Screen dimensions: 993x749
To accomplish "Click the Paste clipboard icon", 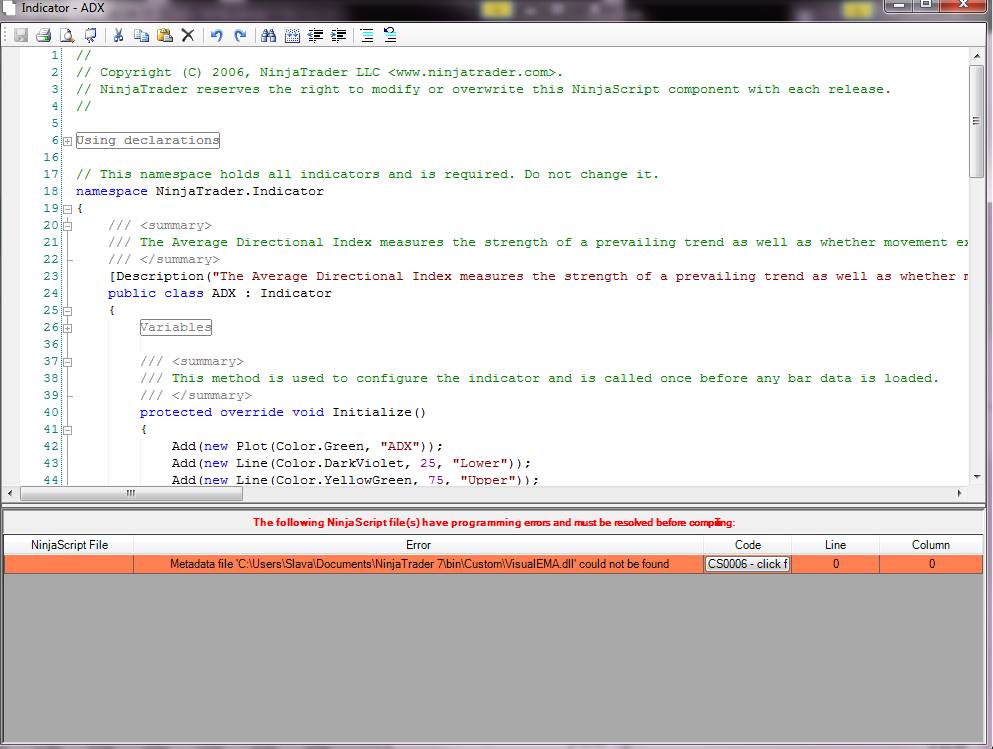I will tap(165, 35).
